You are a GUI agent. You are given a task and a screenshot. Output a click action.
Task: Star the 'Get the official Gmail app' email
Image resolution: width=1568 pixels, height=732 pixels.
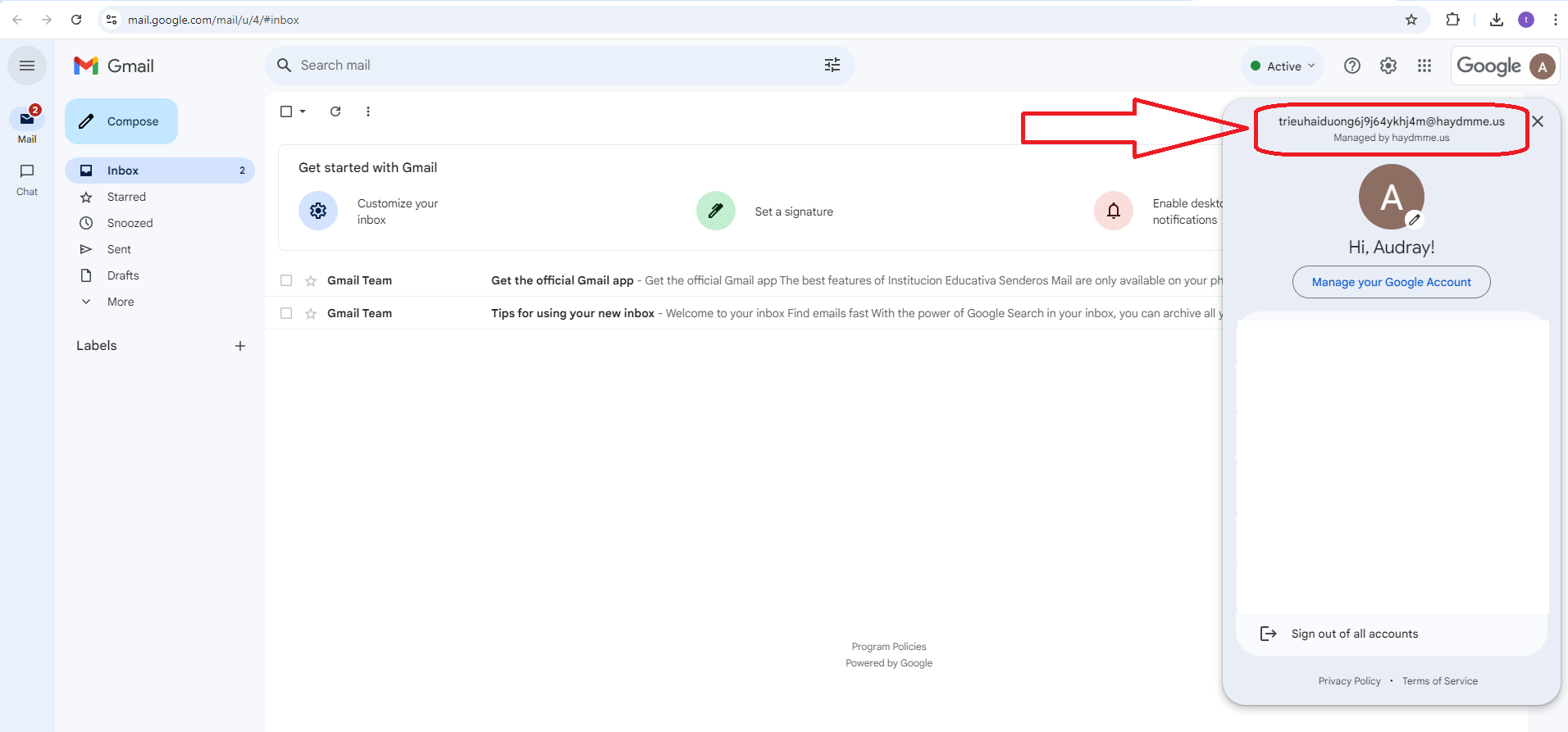pos(311,281)
